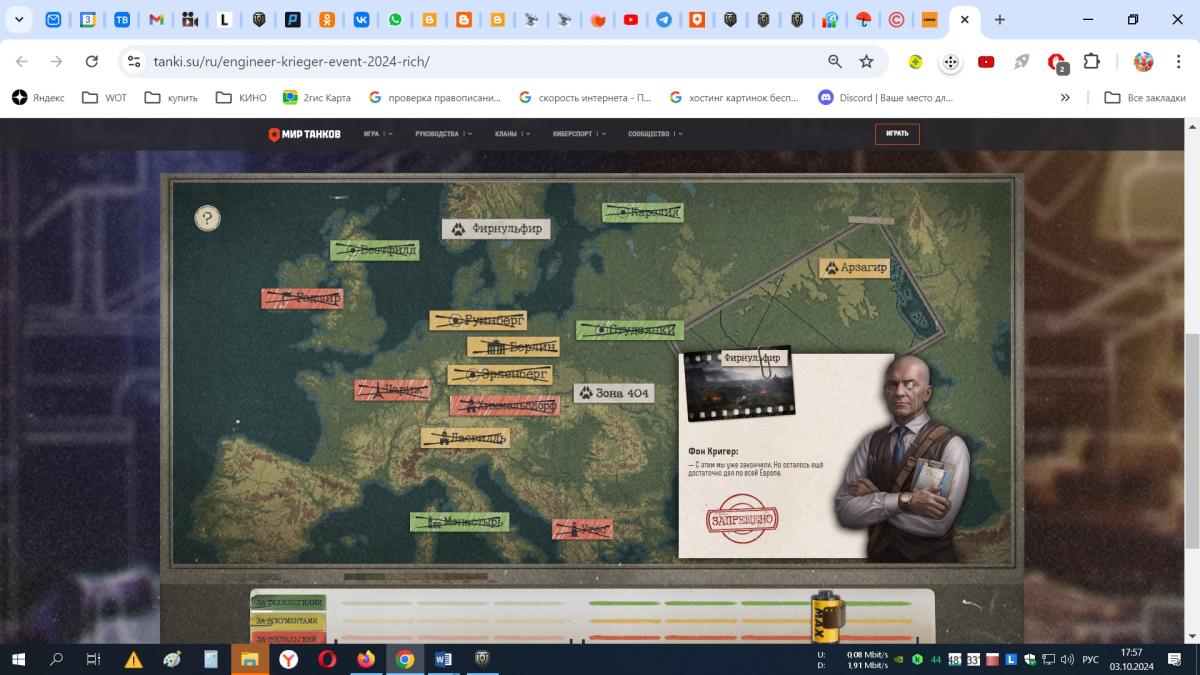The width and height of the screenshot is (1200, 675).
Task: Switch to the Odnoklassniki orange tab
Action: tap(327, 19)
